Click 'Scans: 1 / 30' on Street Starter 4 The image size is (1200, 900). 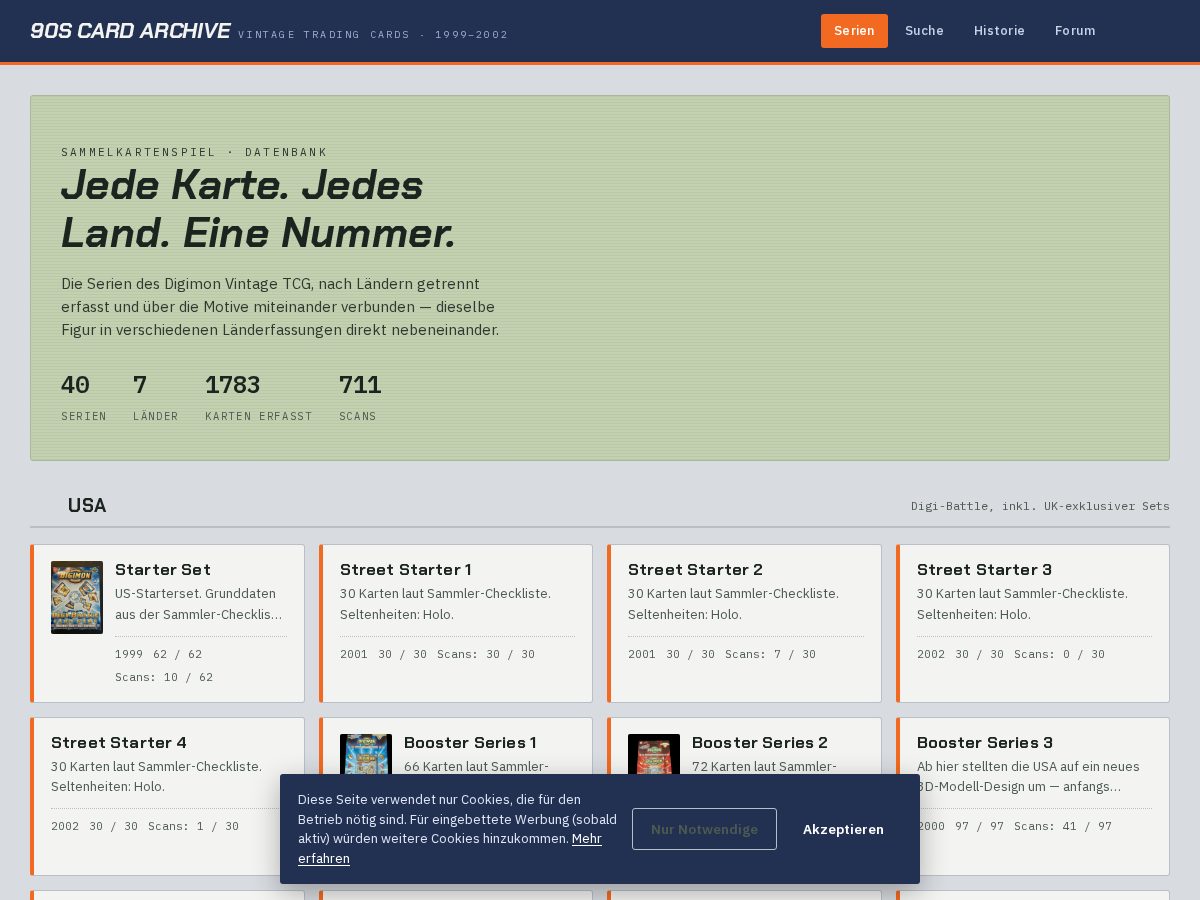pyautogui.click(x=194, y=826)
